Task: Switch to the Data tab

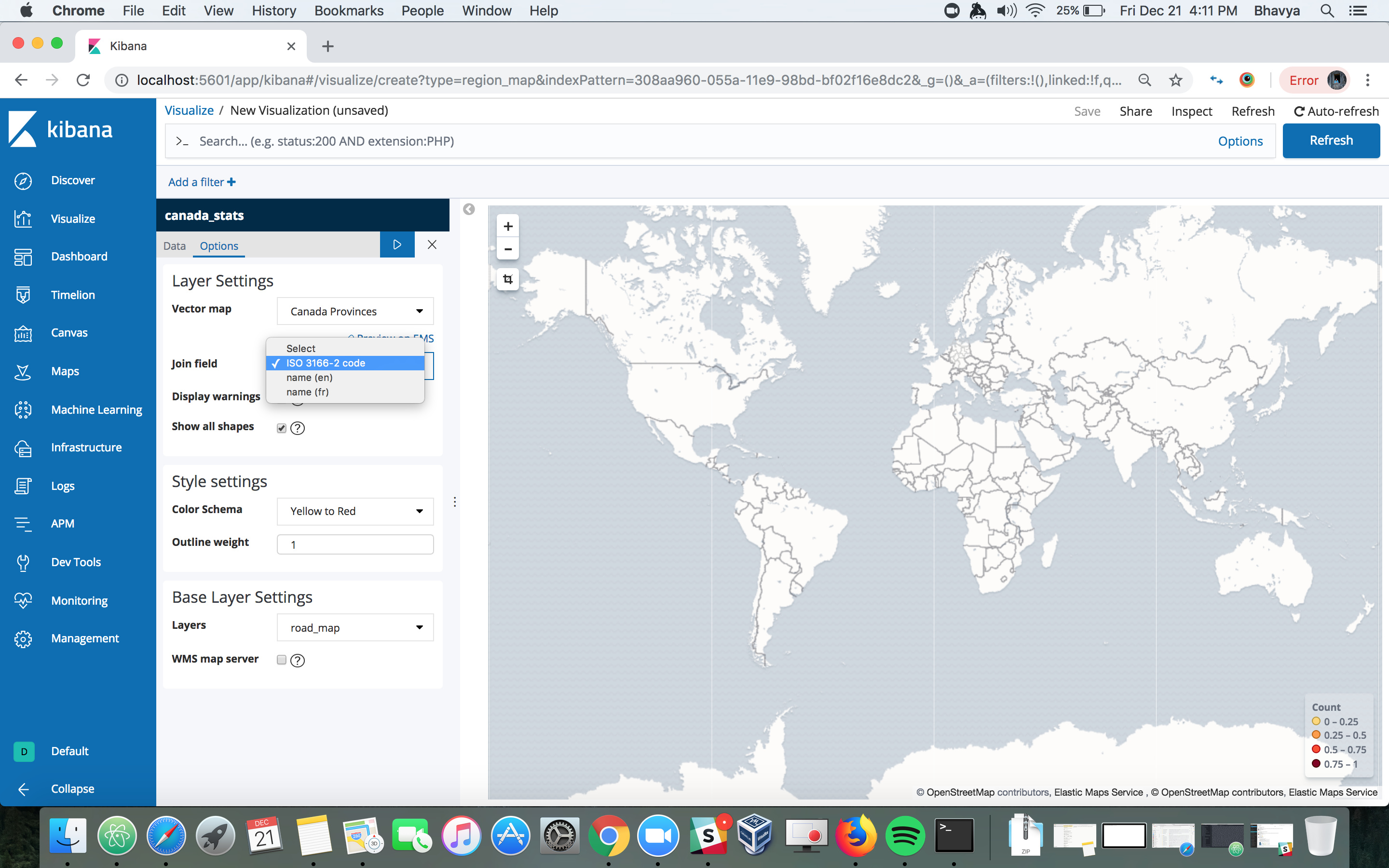Action: tap(174, 246)
